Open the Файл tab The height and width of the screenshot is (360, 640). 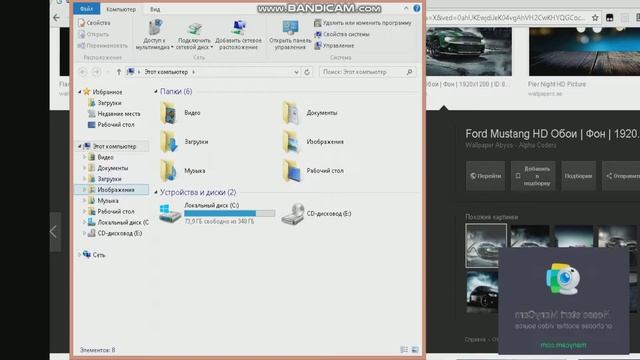(x=87, y=9)
